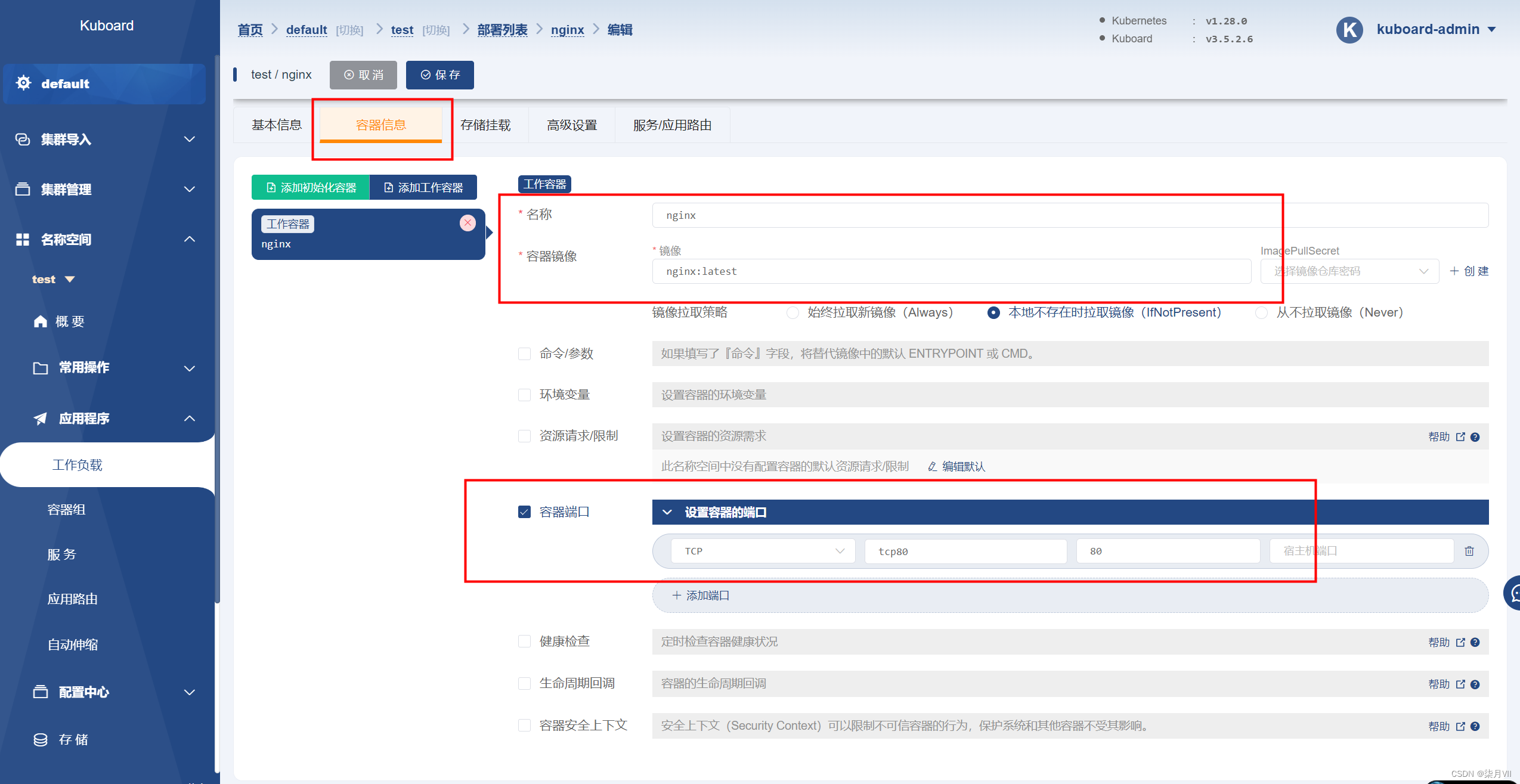Uncheck the 容器端口 checkbox
The image size is (1520, 784).
[x=524, y=512]
